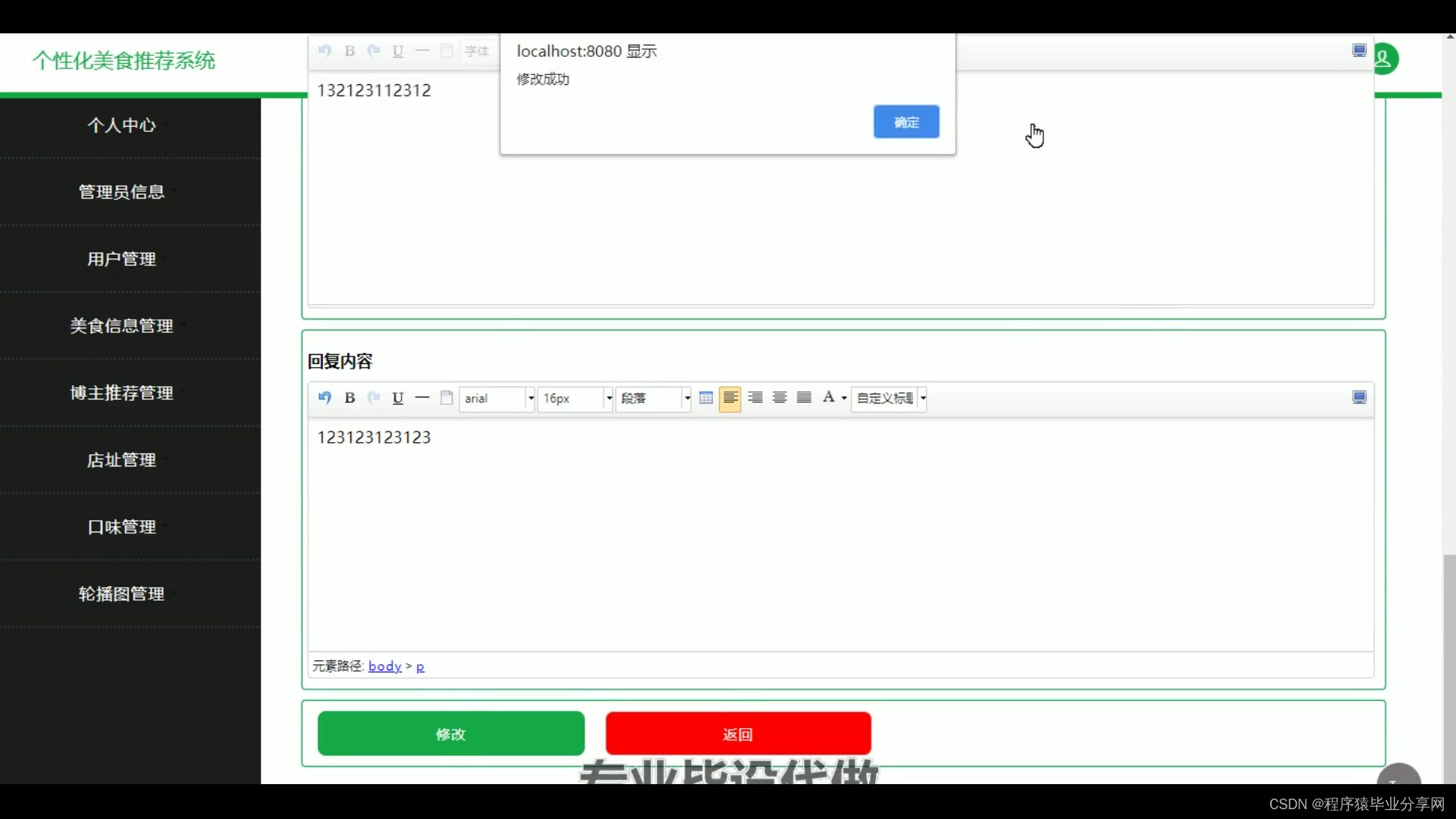Click the body link in element path
This screenshot has width=1456, height=819.
[384, 666]
